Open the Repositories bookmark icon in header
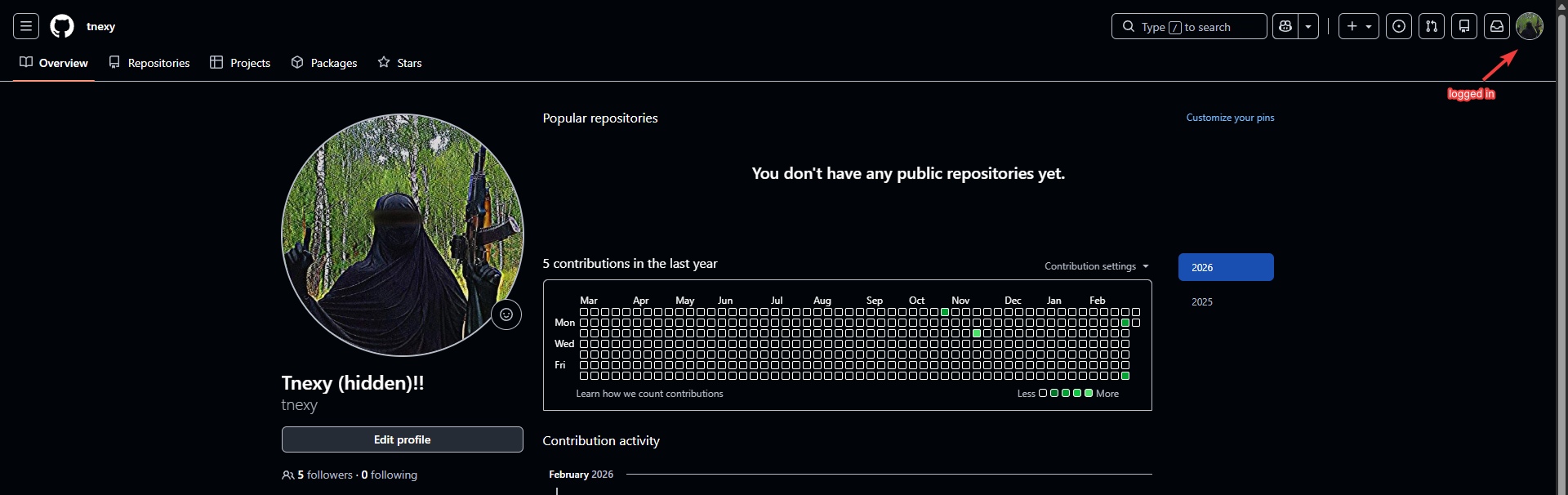 click(1464, 26)
